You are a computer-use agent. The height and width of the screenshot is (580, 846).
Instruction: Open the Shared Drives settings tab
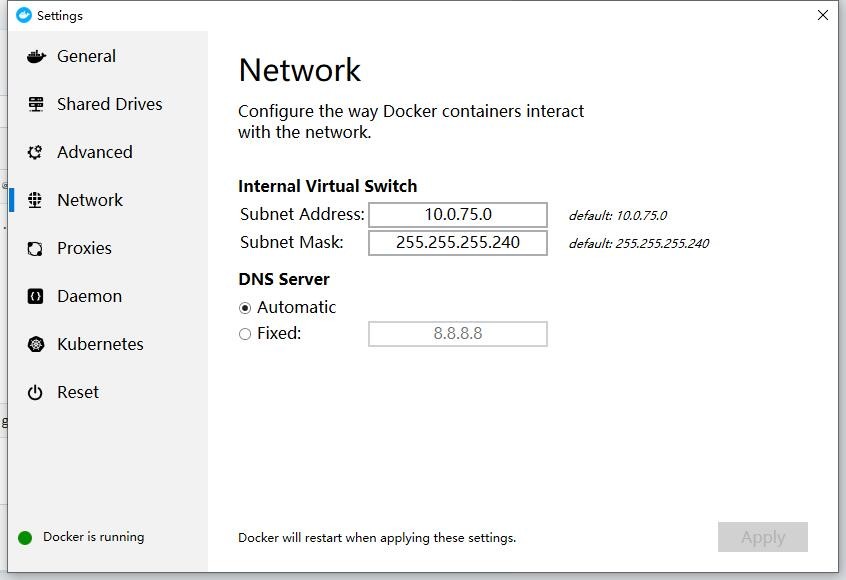pos(108,104)
